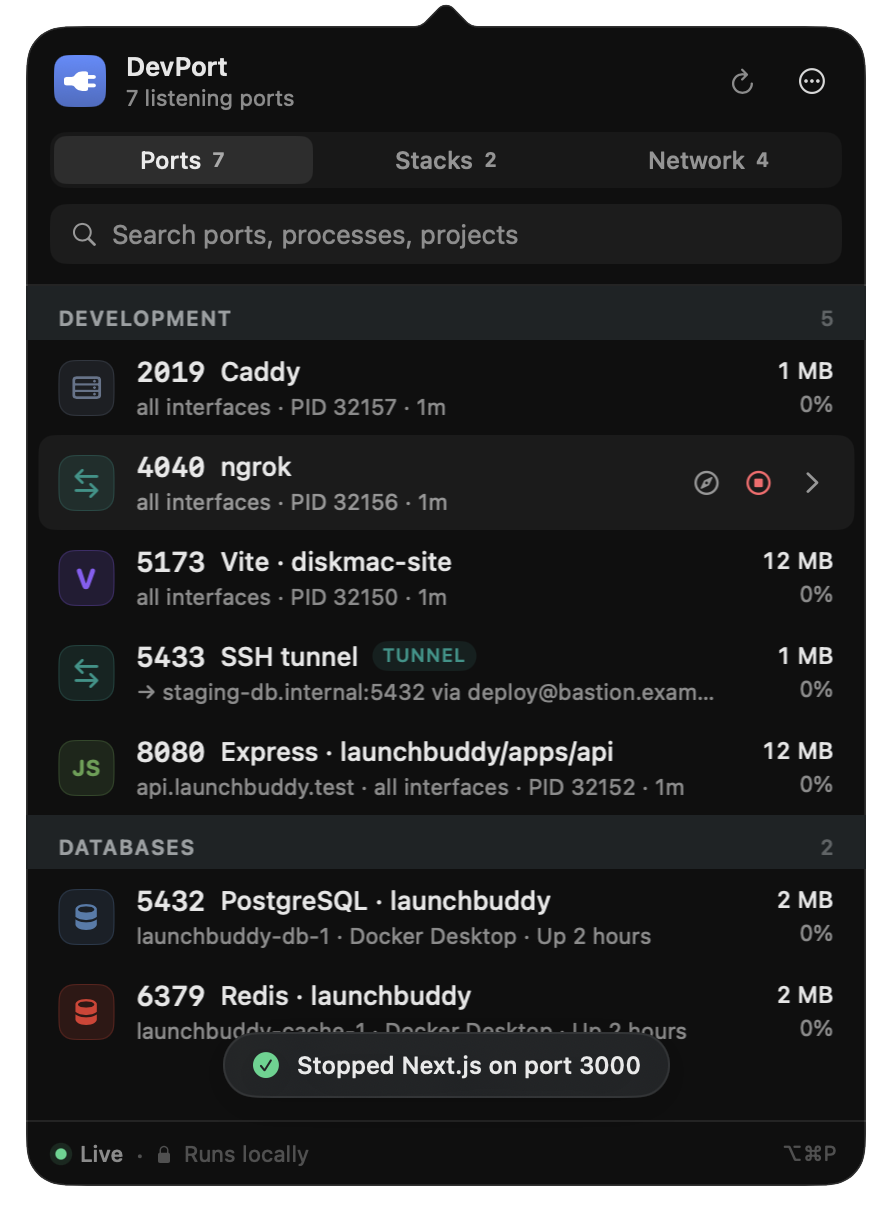Click the green checkmark in the toast
The width and height of the screenshot is (892, 1212).
click(x=265, y=1065)
